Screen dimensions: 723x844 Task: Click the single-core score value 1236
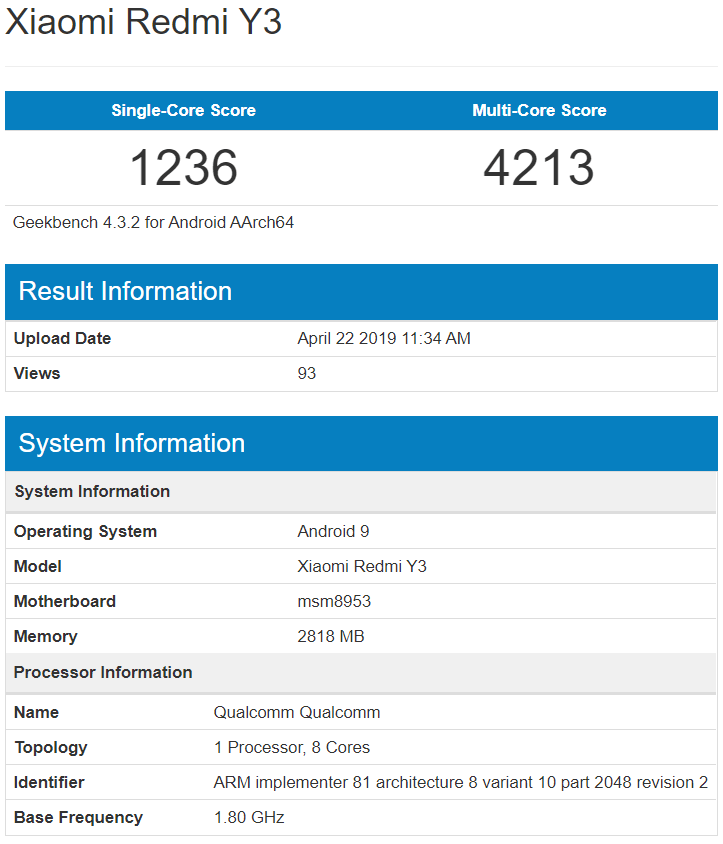tap(184, 167)
